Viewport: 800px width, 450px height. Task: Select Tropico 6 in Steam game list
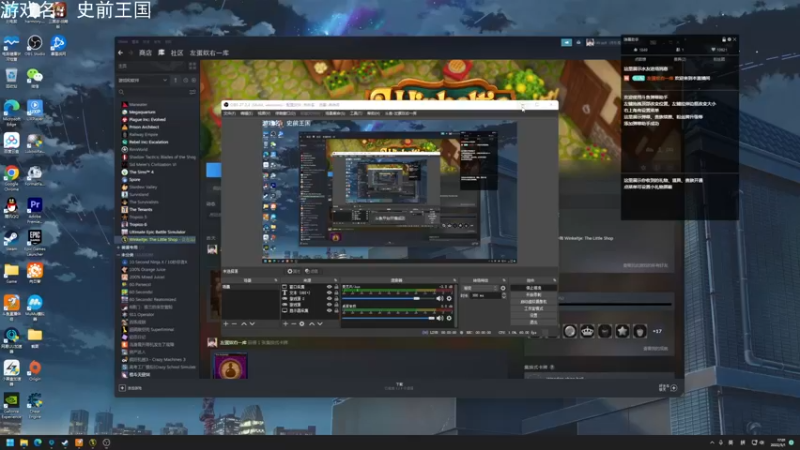(x=138, y=224)
